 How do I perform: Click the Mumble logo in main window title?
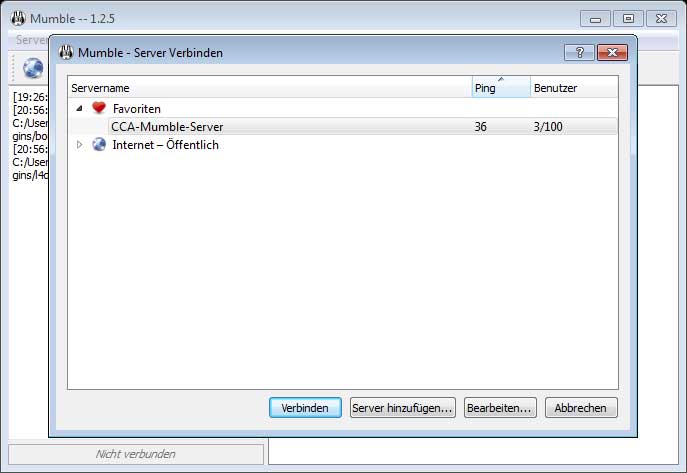click(17, 18)
